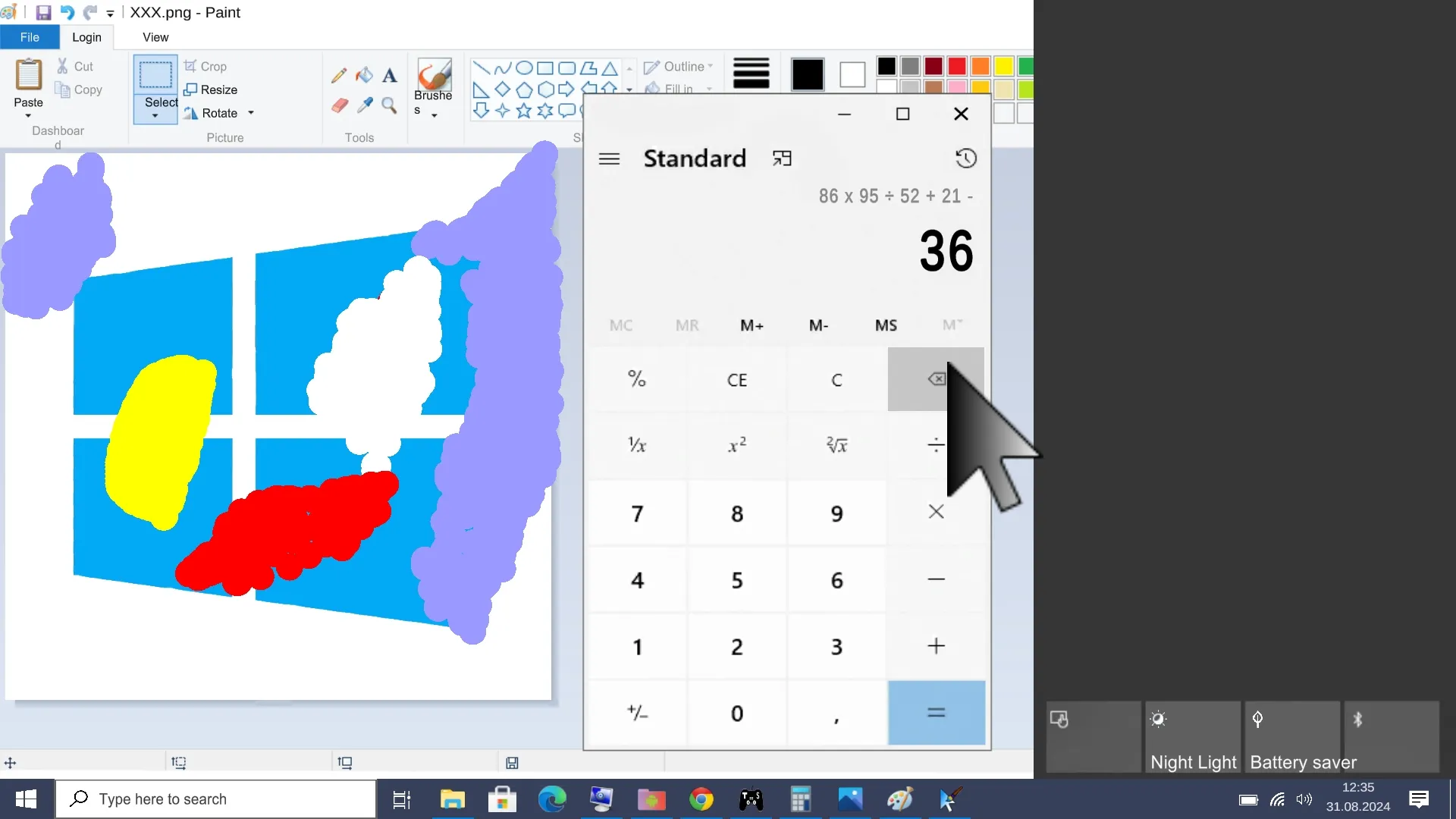Select the Magnifier tool
This screenshot has height=819, width=1456.
pyautogui.click(x=390, y=105)
